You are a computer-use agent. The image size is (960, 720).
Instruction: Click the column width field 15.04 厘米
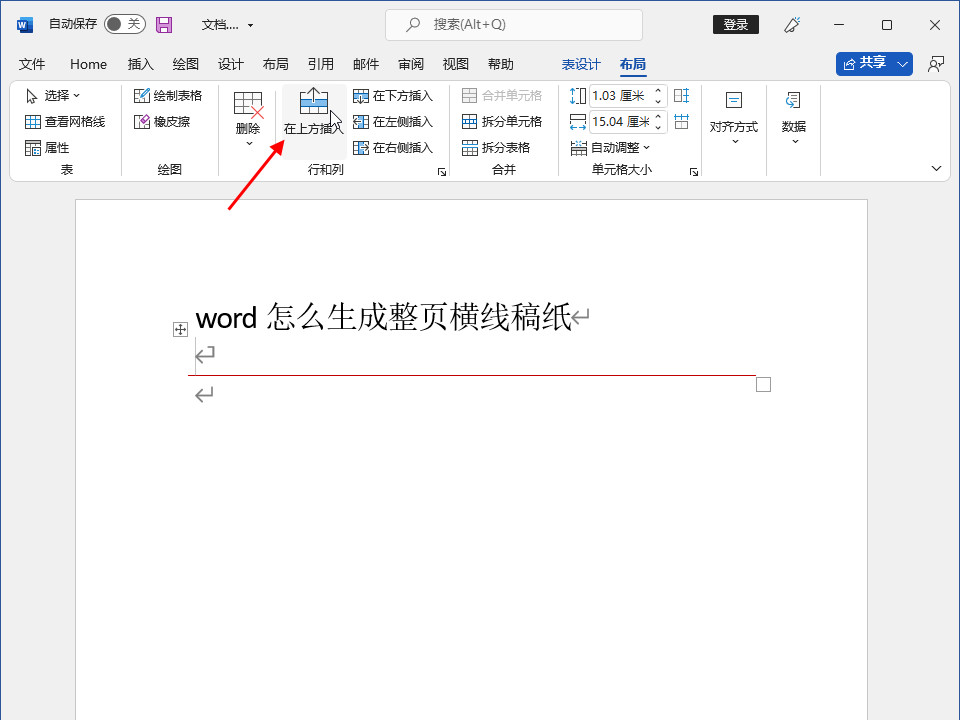click(x=620, y=122)
